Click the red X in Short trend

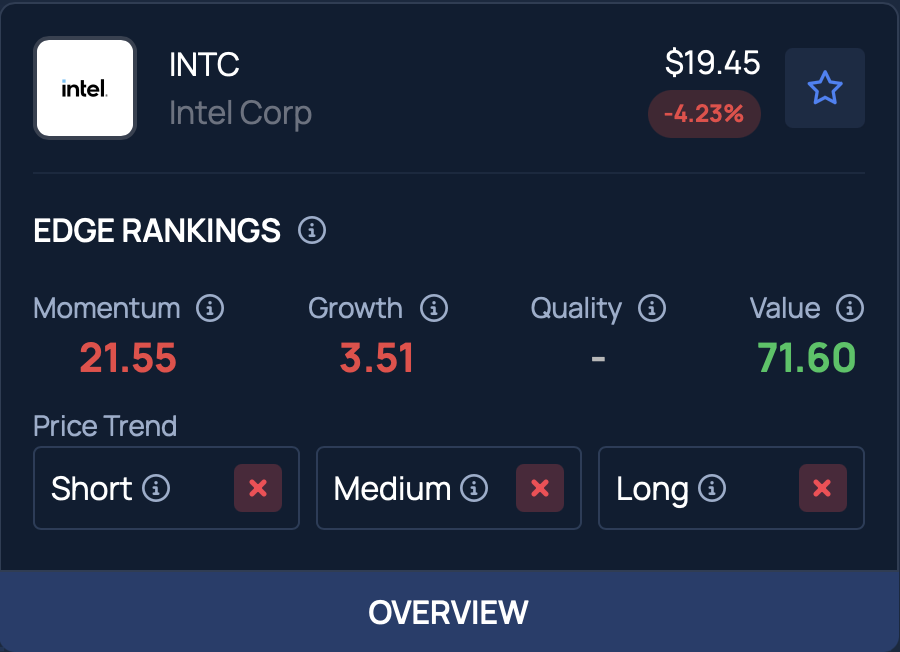[x=258, y=488]
